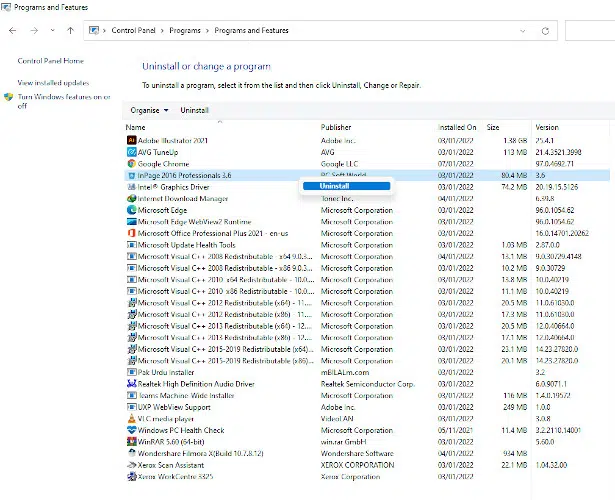Click the AVG TuneUp program icon
Screen dimensions: 615x500
132,152
